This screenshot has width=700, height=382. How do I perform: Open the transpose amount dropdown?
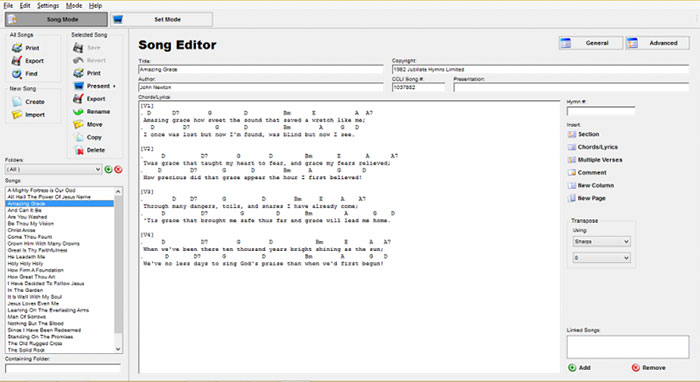(602, 258)
